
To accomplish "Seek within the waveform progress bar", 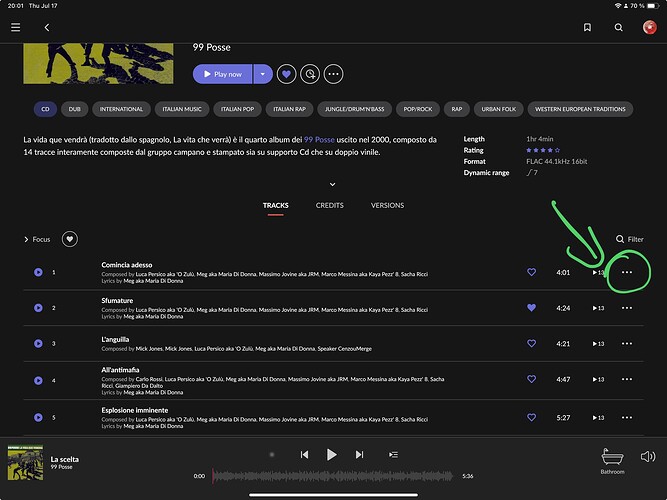I will 333,476.
